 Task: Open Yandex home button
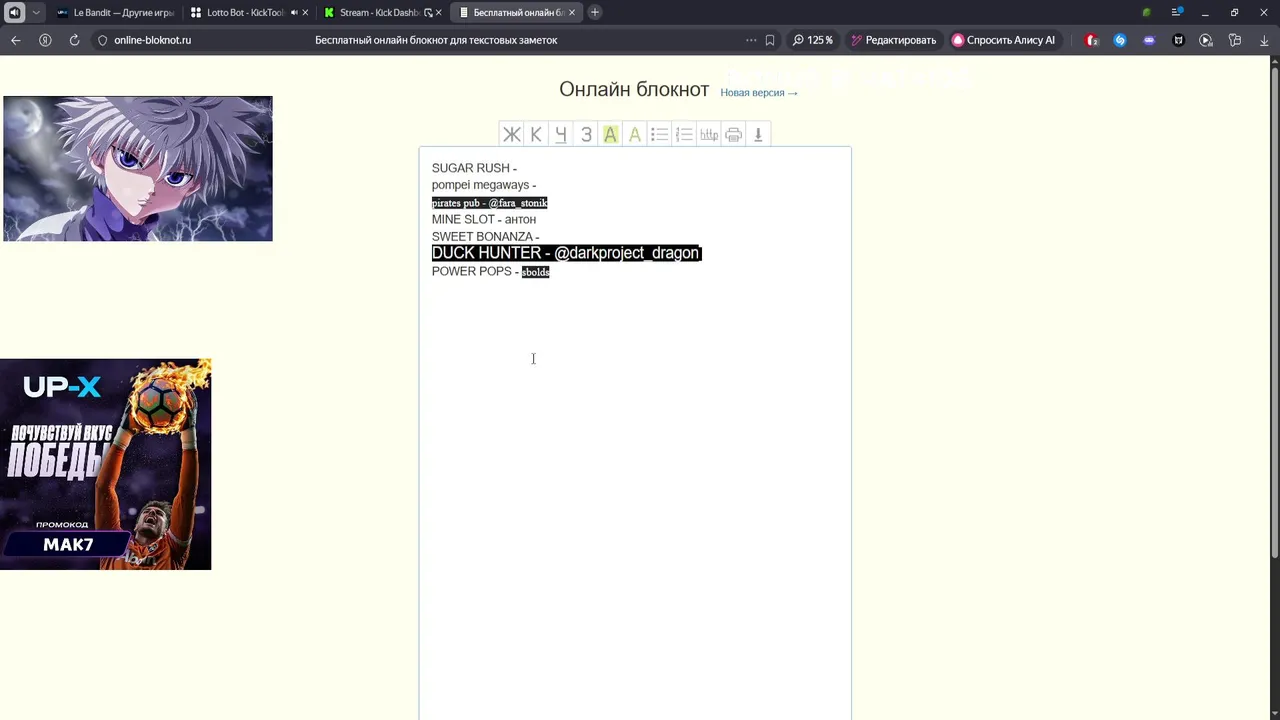point(45,40)
